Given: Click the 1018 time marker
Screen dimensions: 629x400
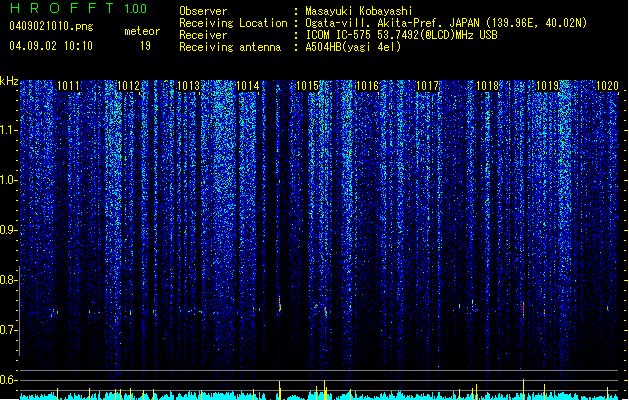Looking at the screenshot, I should pos(487,86).
